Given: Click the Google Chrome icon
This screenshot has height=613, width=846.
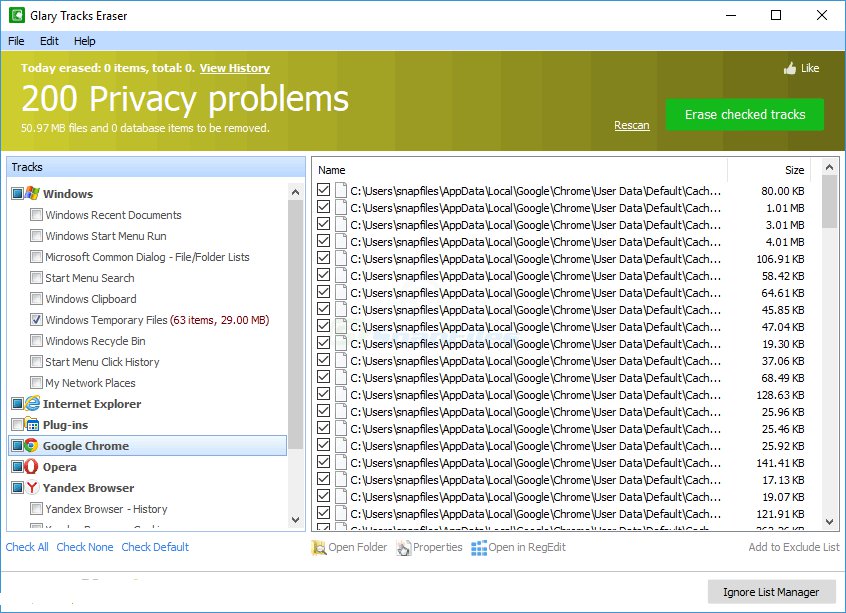Looking at the screenshot, I should point(31,445).
